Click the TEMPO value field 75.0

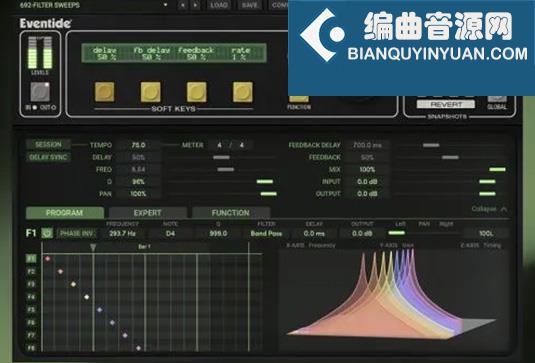pos(138,145)
